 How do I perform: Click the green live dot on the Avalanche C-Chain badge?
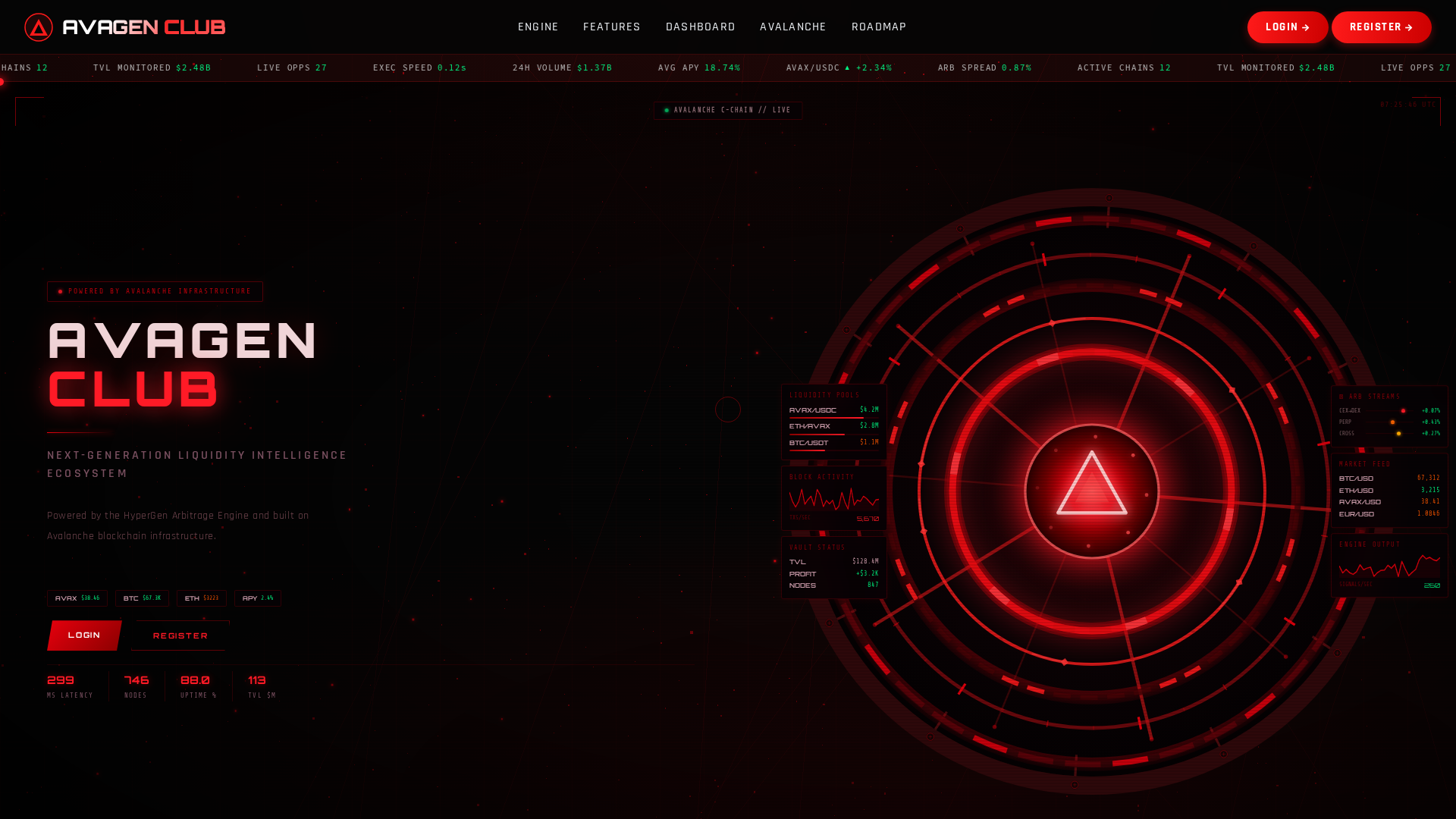pos(667,111)
